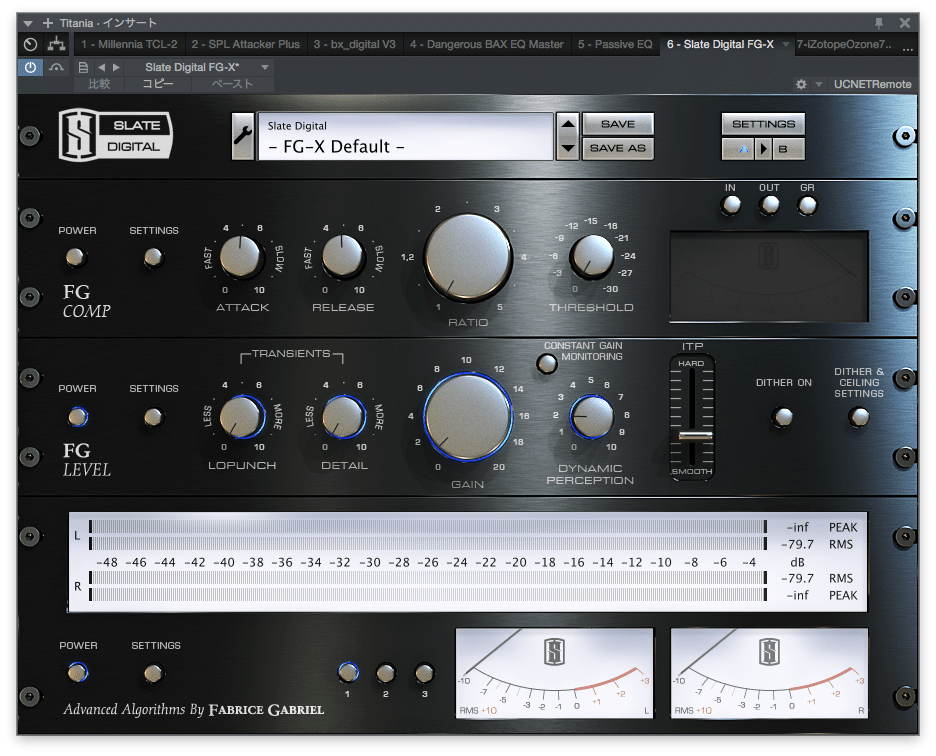Select meter mode 2 button
This screenshot has width=936, height=756.
click(x=386, y=673)
